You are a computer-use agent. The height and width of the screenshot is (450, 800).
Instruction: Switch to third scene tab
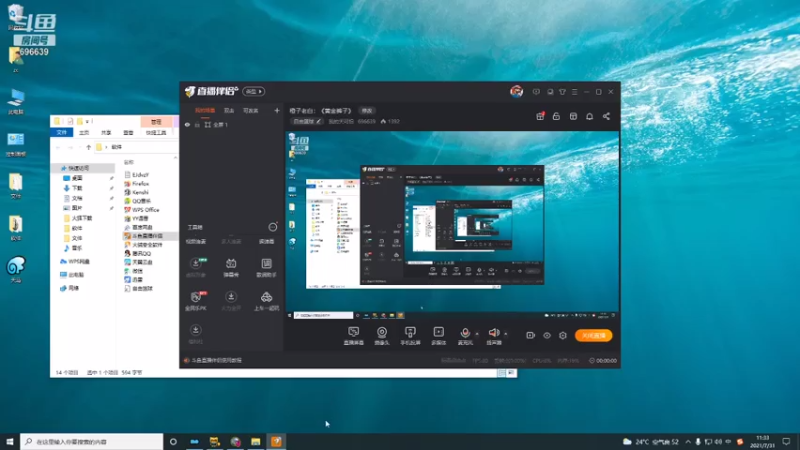pyautogui.click(x=251, y=110)
